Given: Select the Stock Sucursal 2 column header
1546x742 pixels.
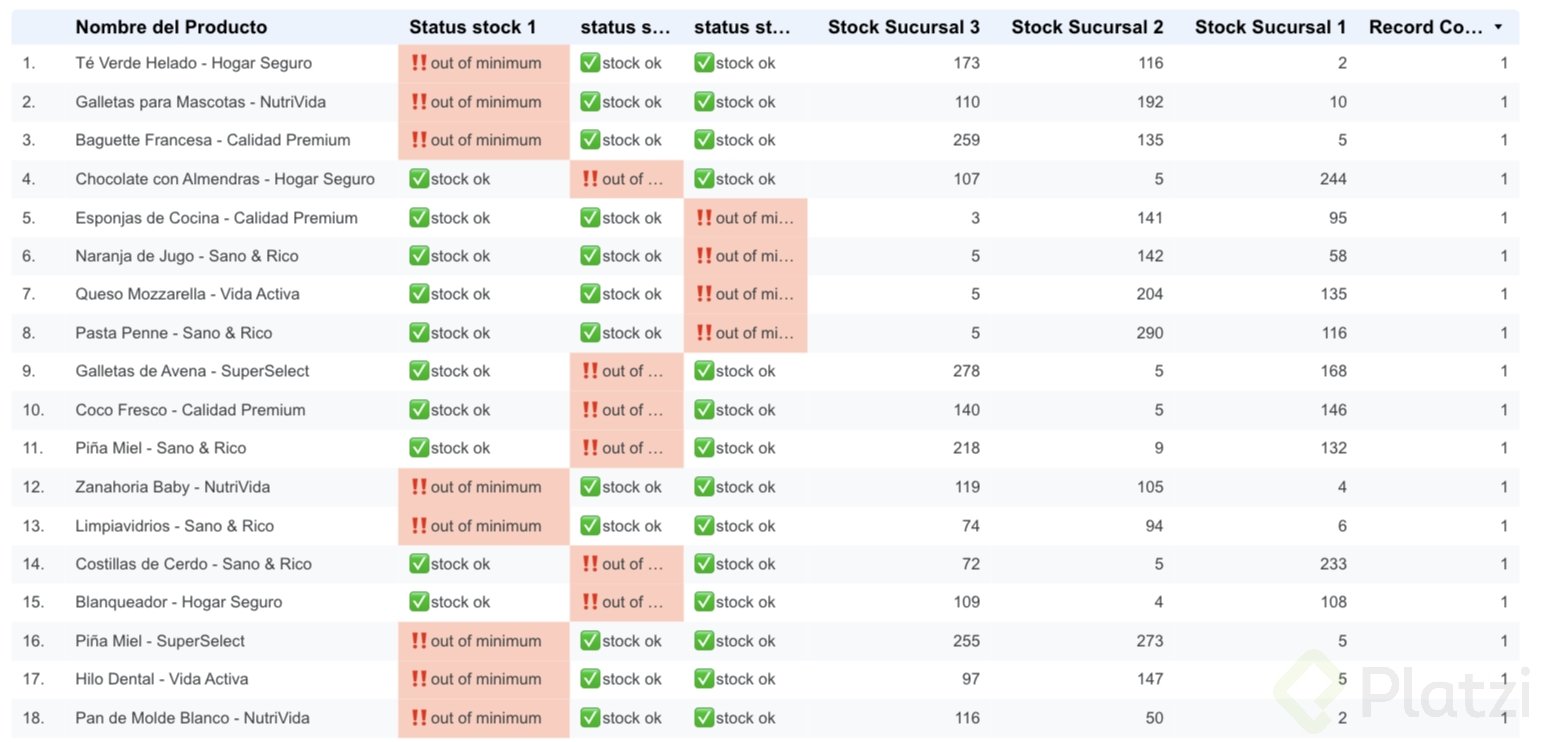Looking at the screenshot, I should tap(1087, 28).
